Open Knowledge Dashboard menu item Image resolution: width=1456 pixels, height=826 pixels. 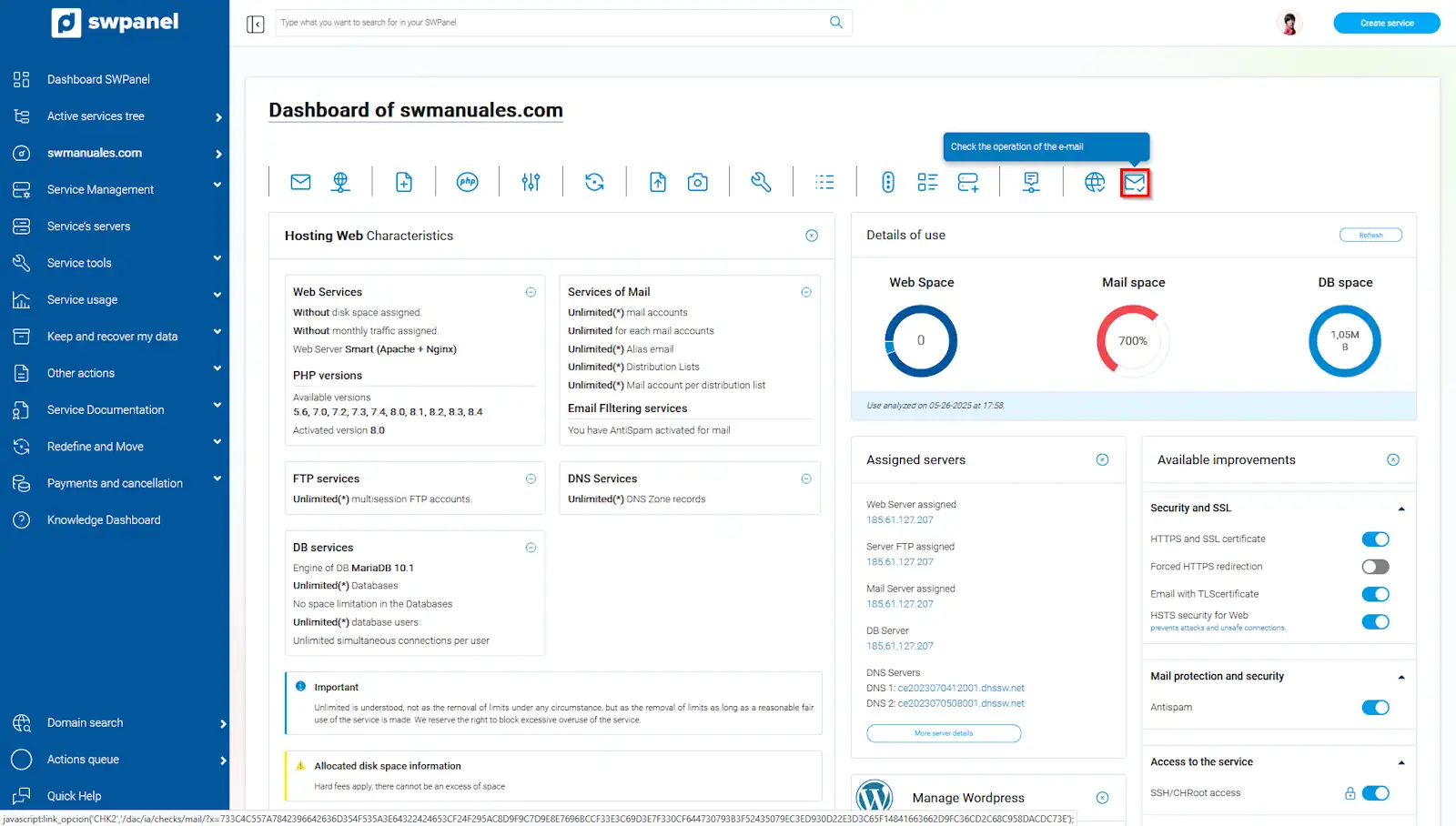(104, 520)
